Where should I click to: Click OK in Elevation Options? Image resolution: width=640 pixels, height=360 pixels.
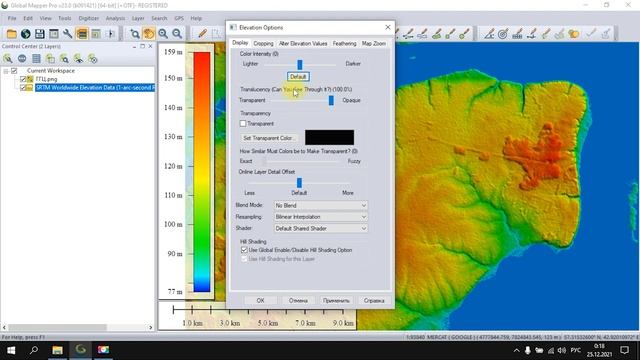(x=260, y=300)
